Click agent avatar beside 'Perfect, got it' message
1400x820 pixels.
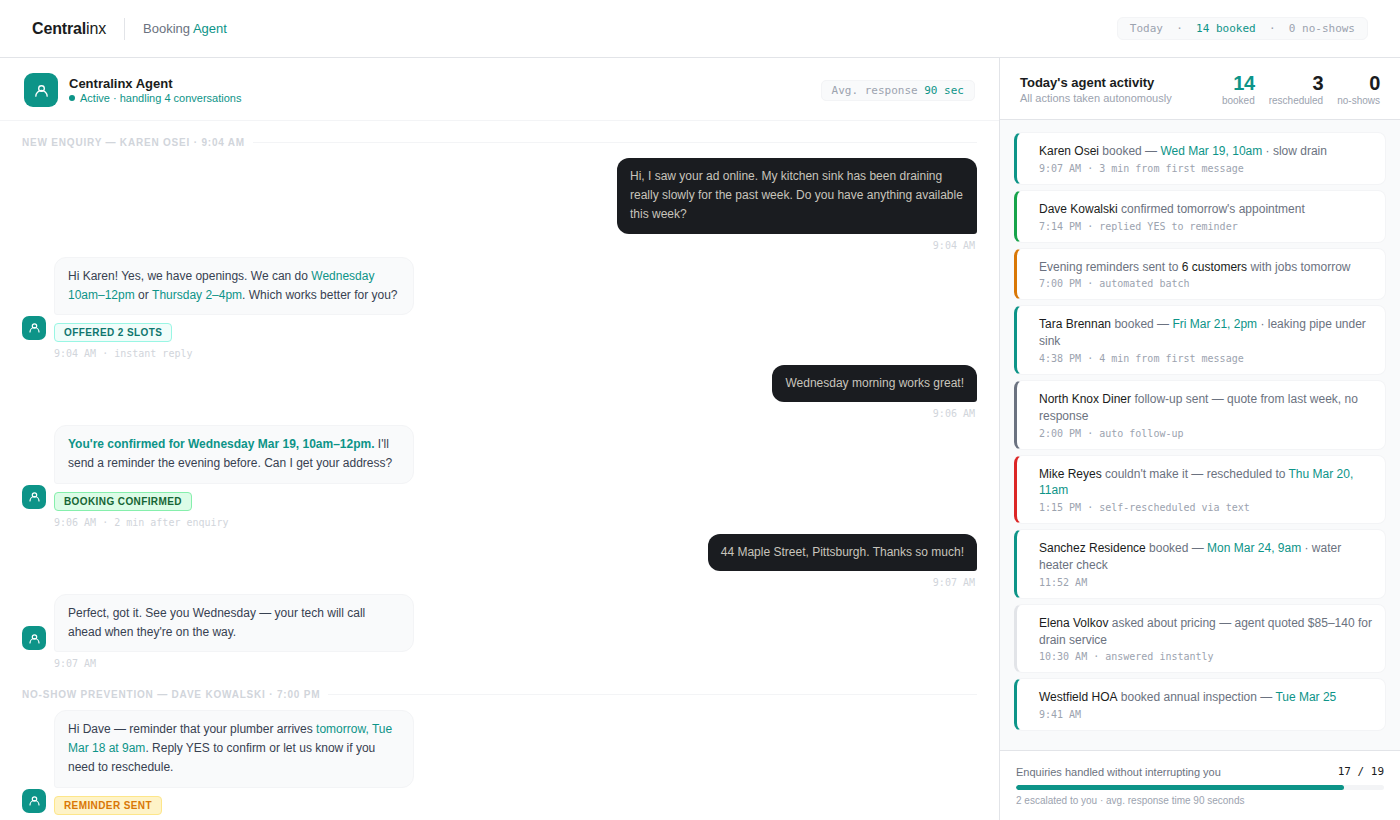pos(34,638)
